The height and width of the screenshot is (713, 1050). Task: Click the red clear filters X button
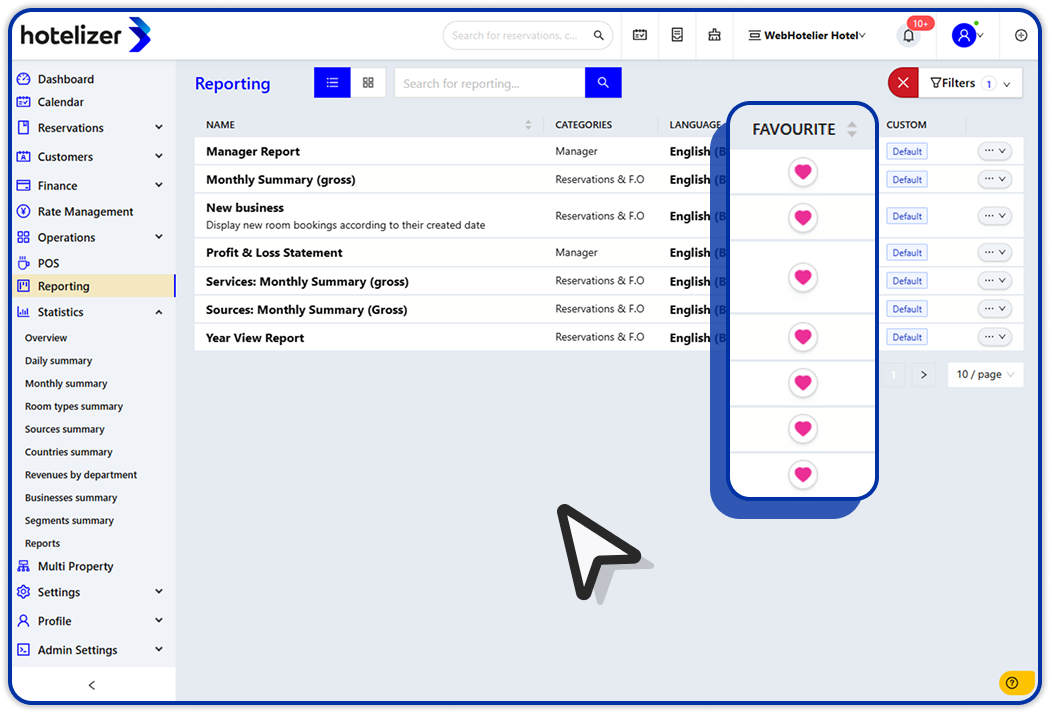tap(903, 83)
